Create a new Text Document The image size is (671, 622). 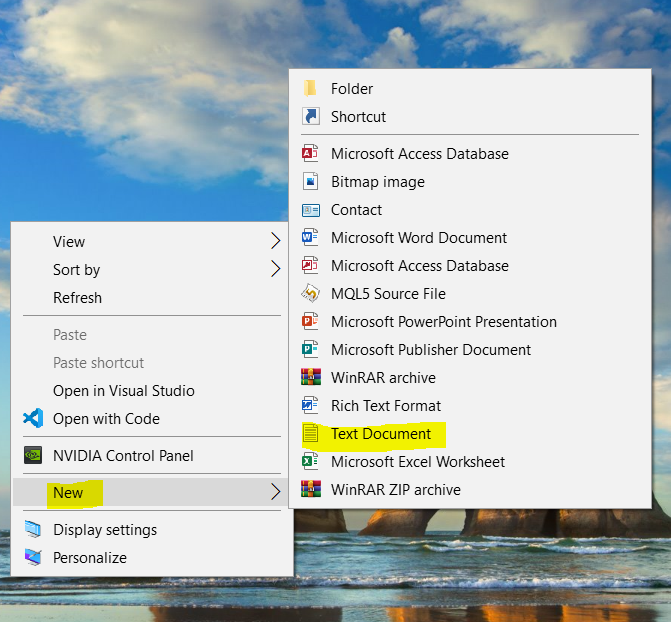(381, 434)
